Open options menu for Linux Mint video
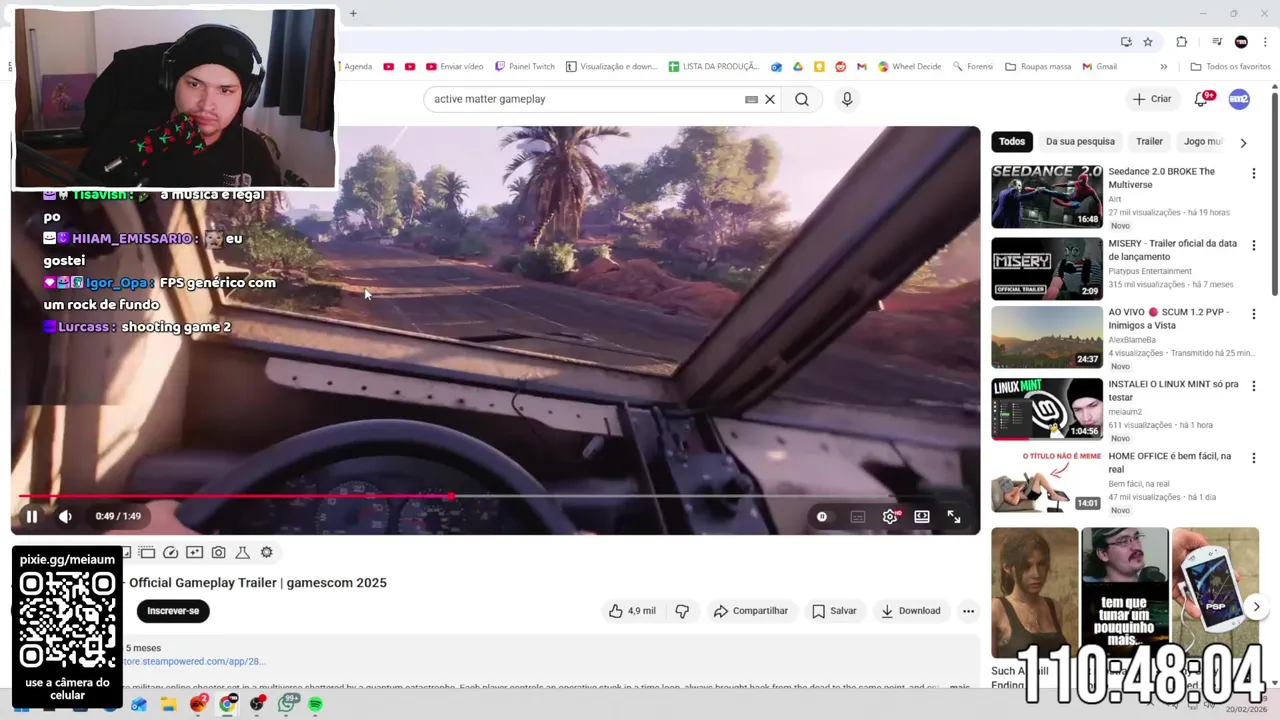Image resolution: width=1280 pixels, height=720 pixels. point(1253,386)
